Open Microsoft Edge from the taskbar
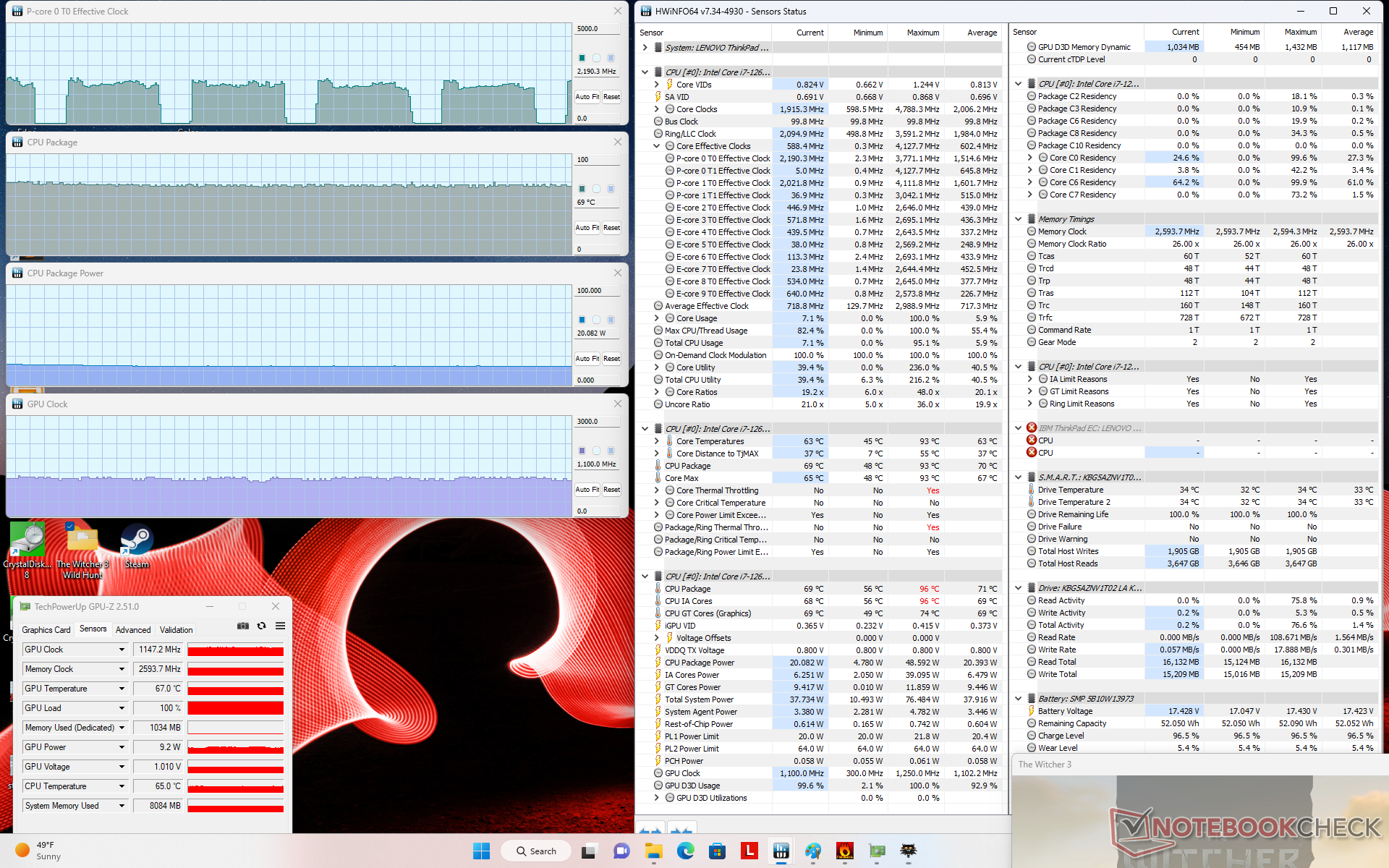 coord(685,851)
